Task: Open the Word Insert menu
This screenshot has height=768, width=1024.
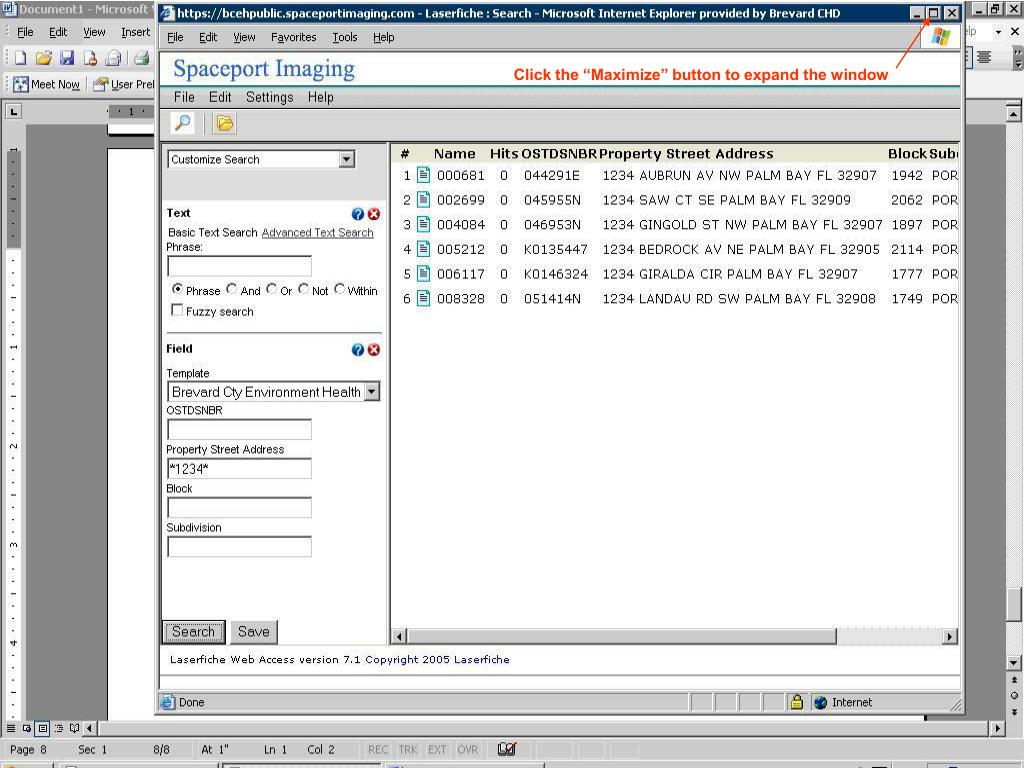Action: click(135, 32)
